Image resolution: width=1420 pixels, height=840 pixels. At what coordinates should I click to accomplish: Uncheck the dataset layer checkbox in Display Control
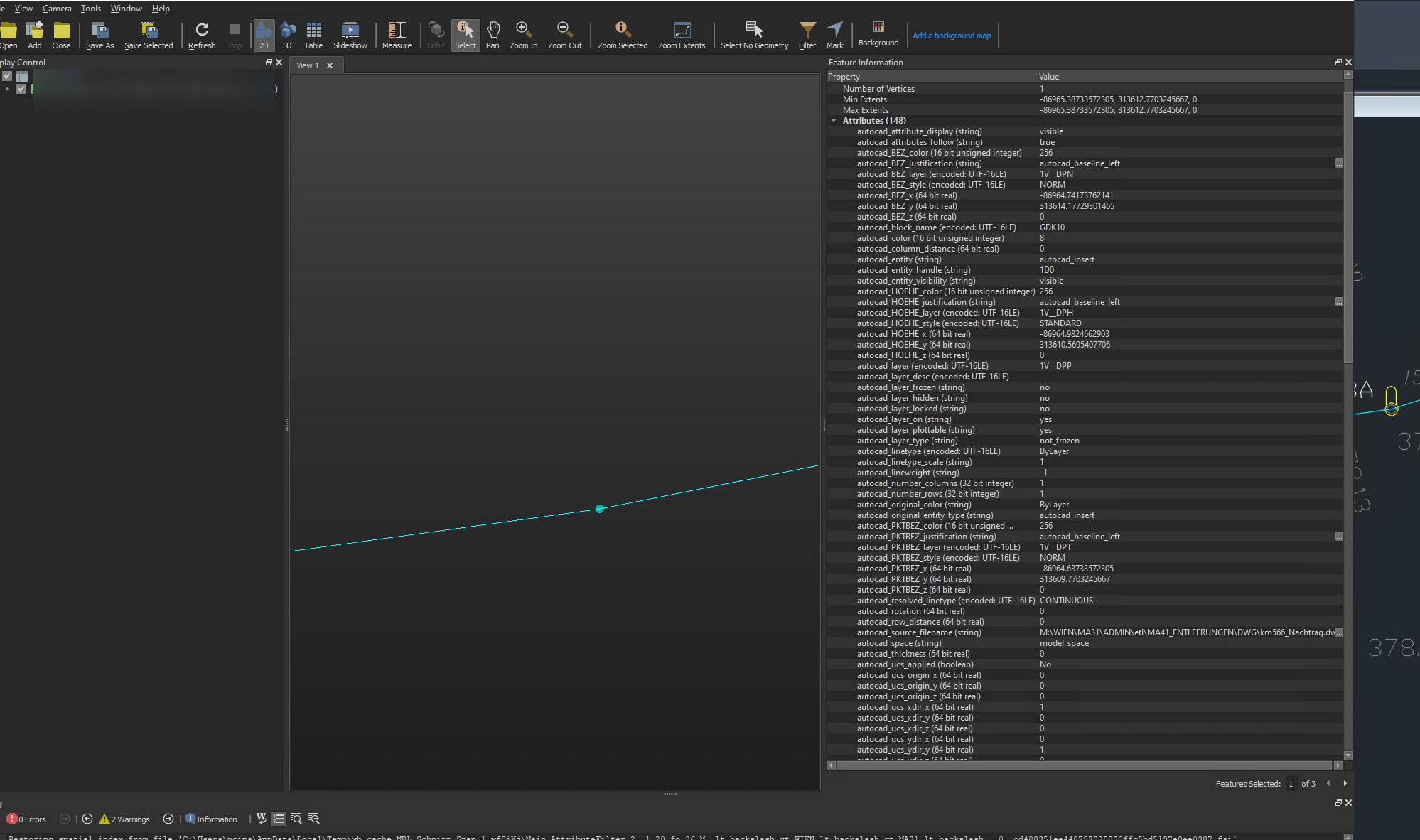tap(21, 89)
